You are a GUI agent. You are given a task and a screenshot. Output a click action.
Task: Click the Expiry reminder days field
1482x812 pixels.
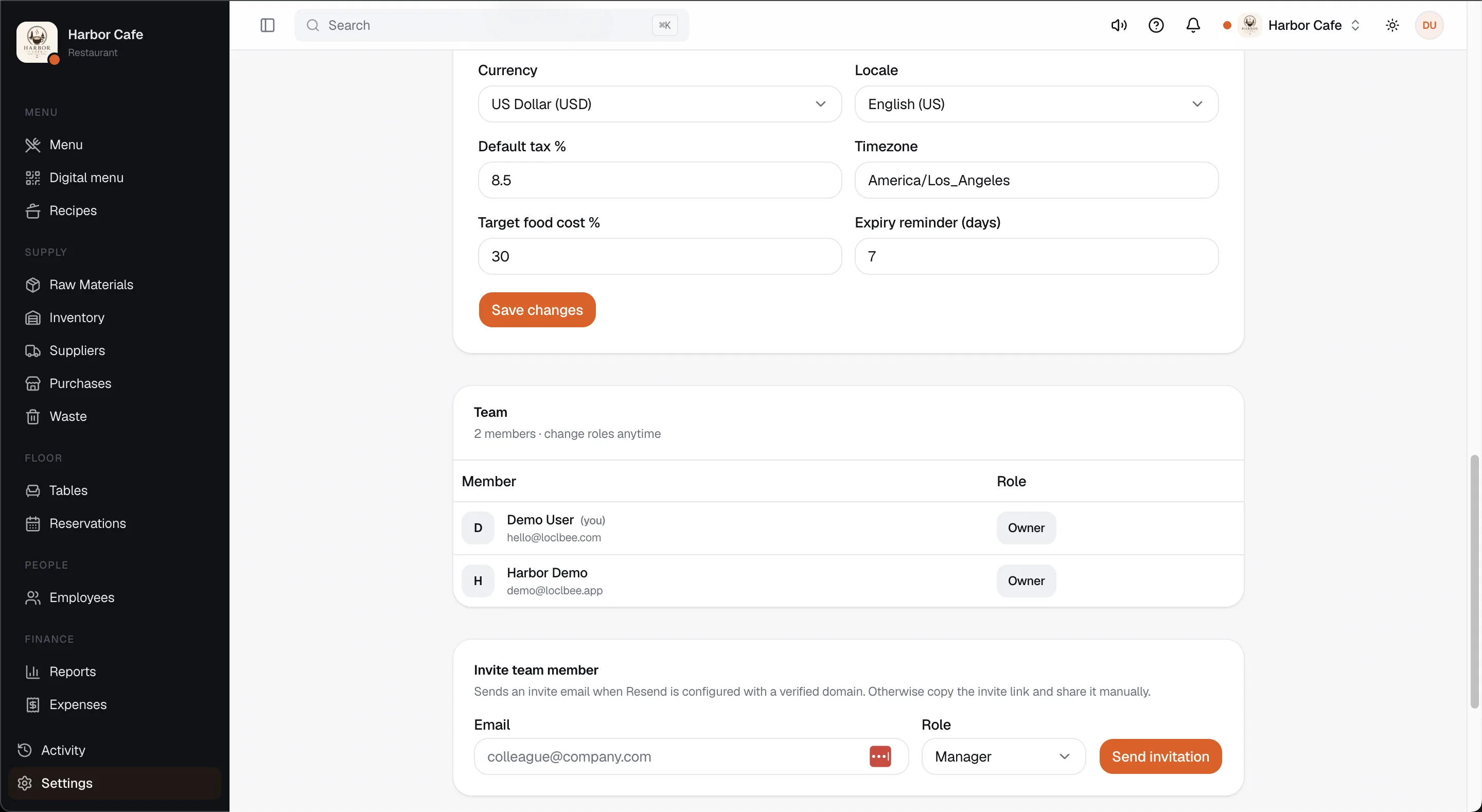point(1036,256)
